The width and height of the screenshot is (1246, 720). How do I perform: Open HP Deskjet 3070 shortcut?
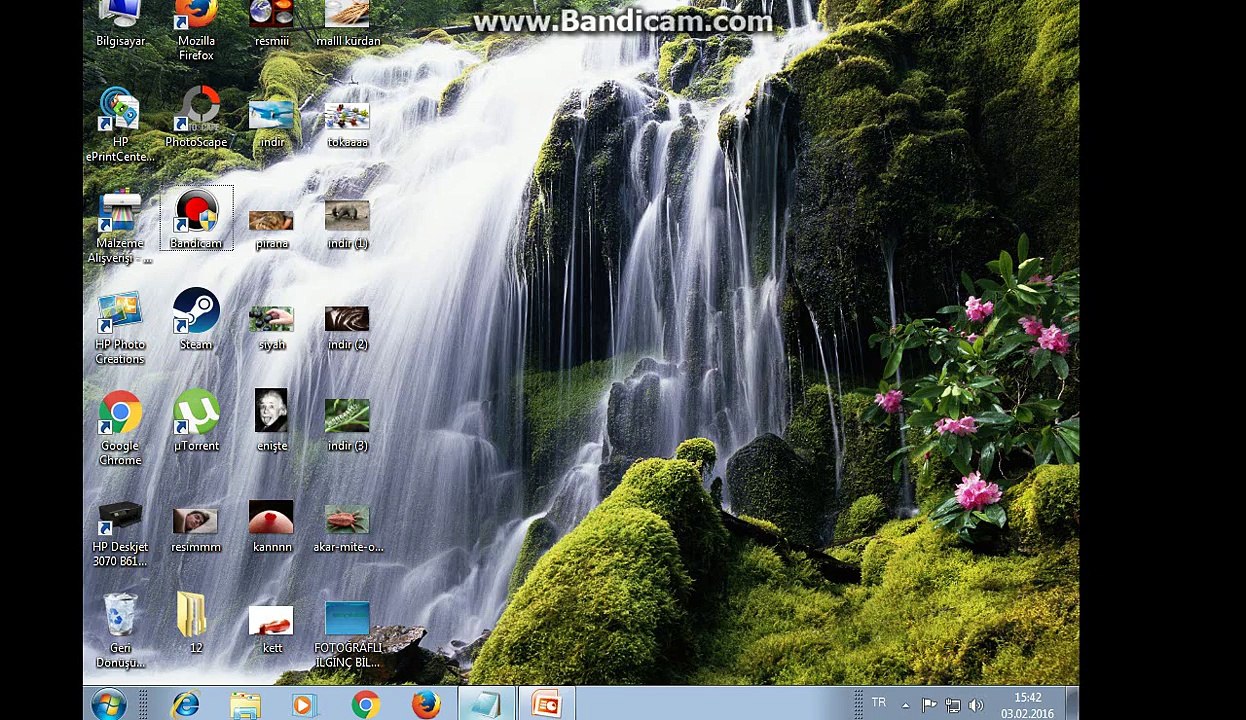click(x=120, y=533)
